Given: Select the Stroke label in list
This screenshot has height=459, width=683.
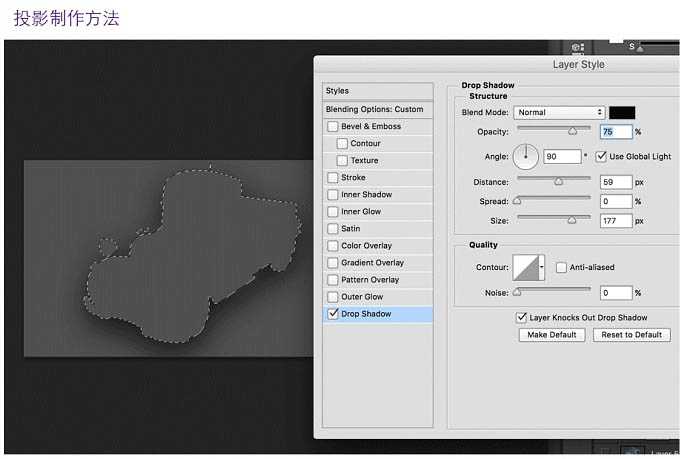Looking at the screenshot, I should click(x=353, y=177).
